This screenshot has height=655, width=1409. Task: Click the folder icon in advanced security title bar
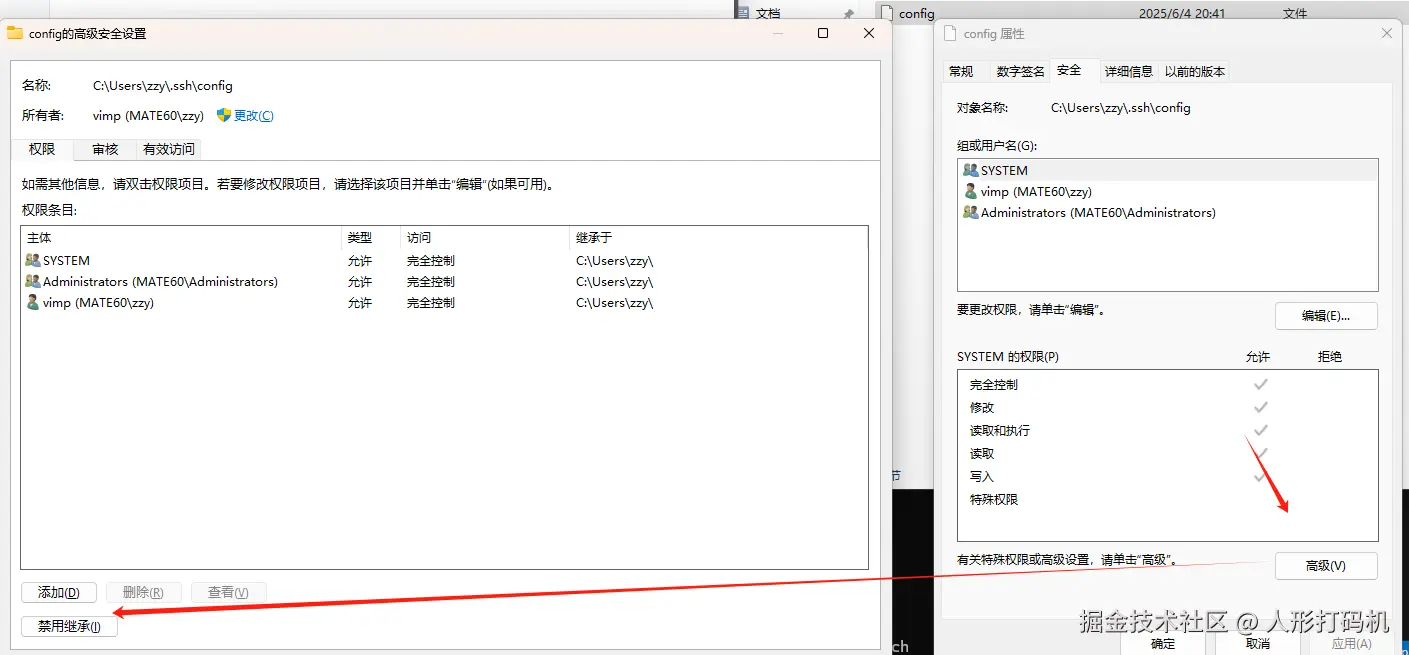click(x=15, y=33)
